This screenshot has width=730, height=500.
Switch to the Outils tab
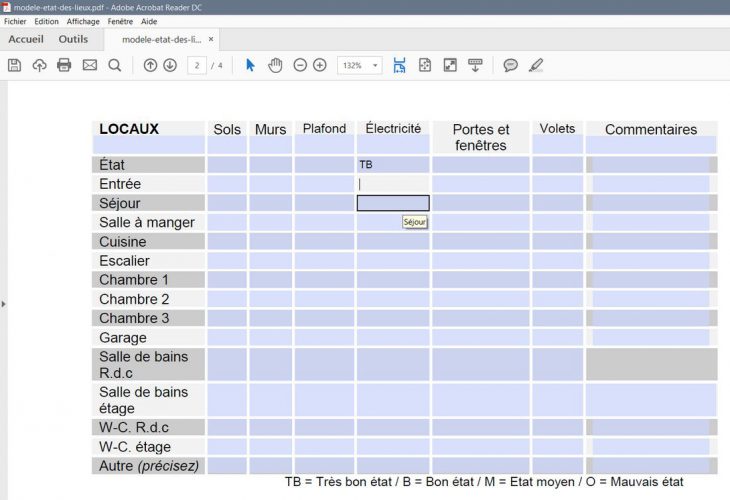tap(73, 40)
